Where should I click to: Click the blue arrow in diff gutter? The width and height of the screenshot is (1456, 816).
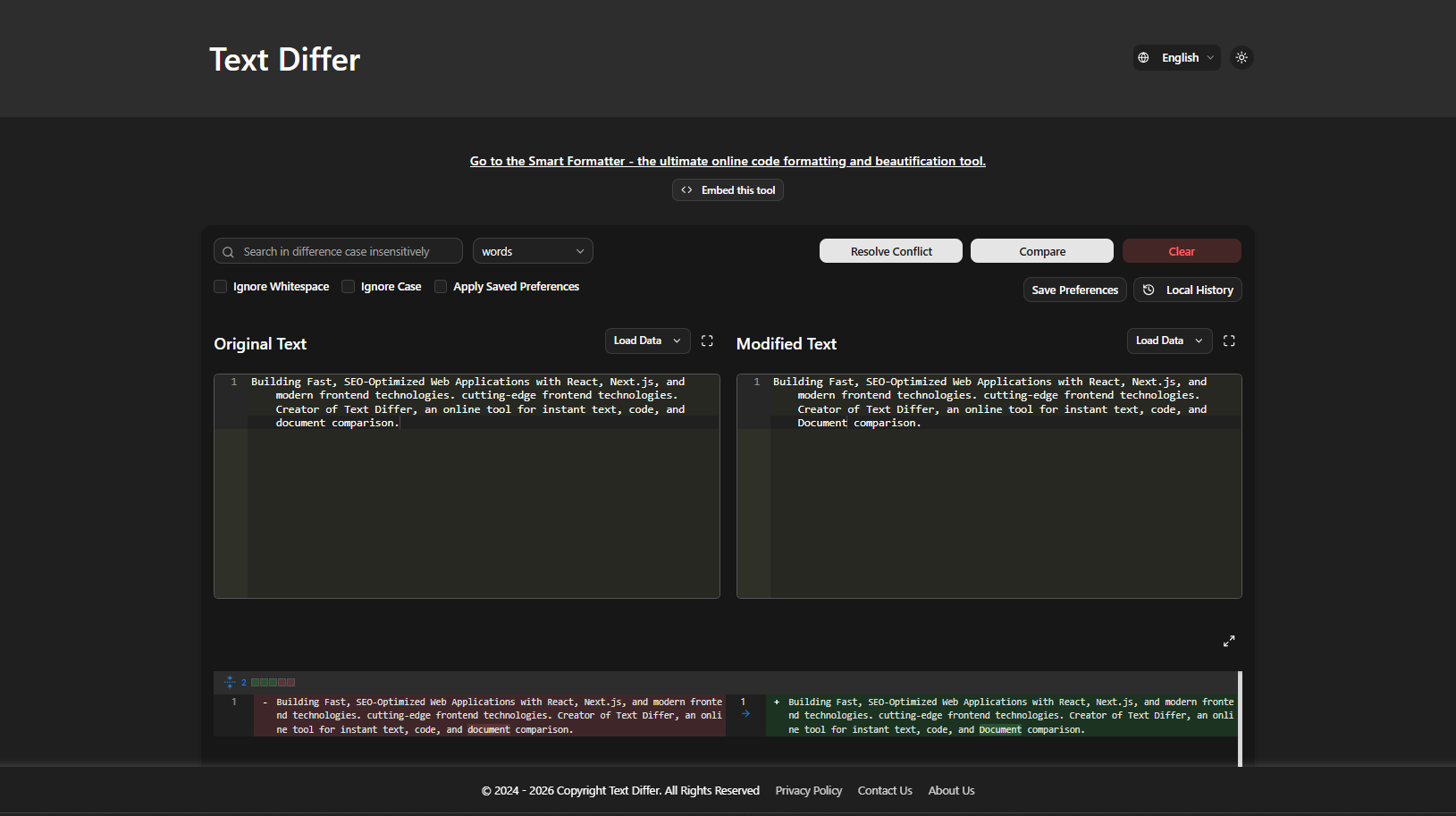(x=745, y=713)
